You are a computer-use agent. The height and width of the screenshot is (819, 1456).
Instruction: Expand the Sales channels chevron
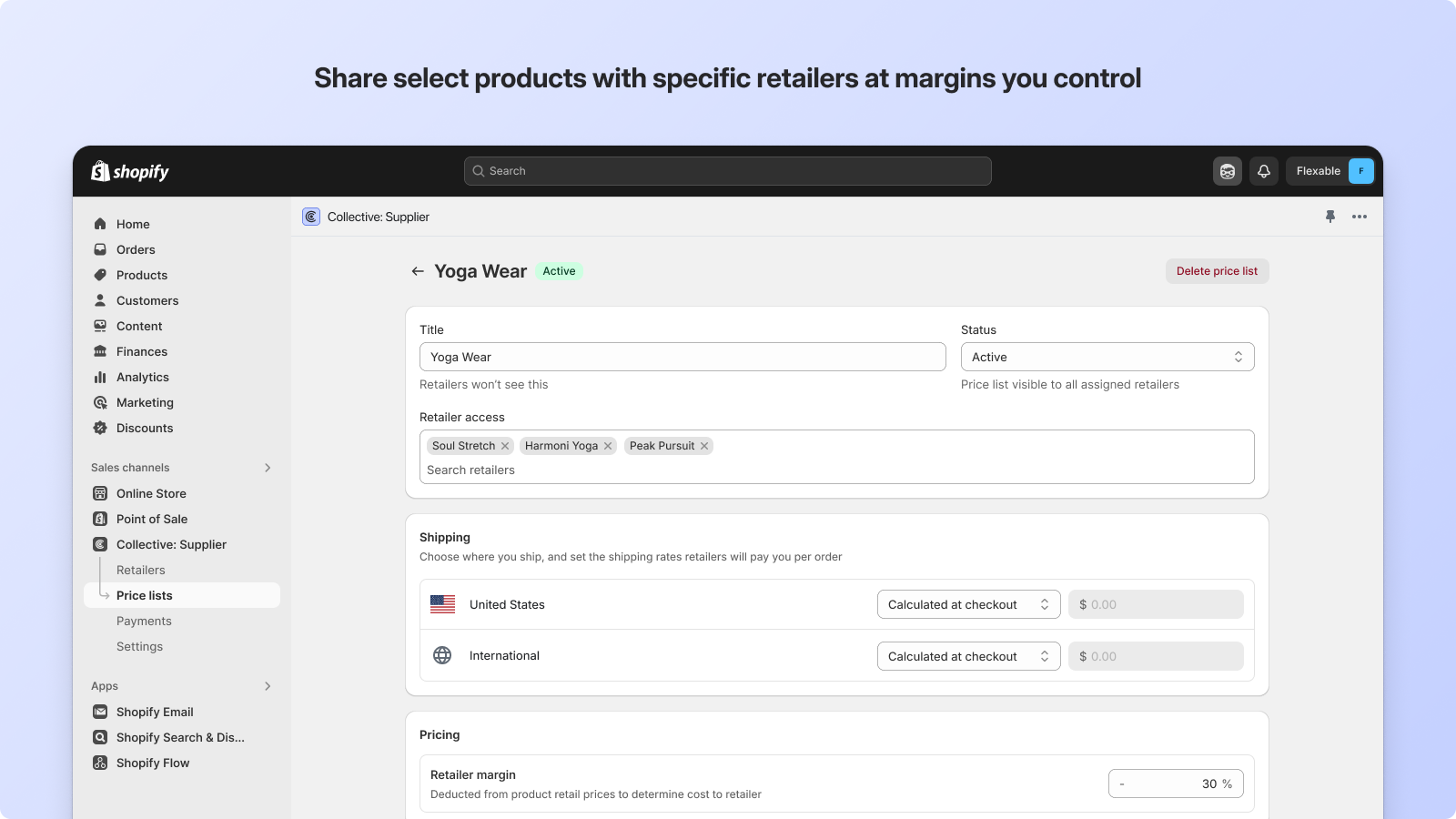click(268, 468)
